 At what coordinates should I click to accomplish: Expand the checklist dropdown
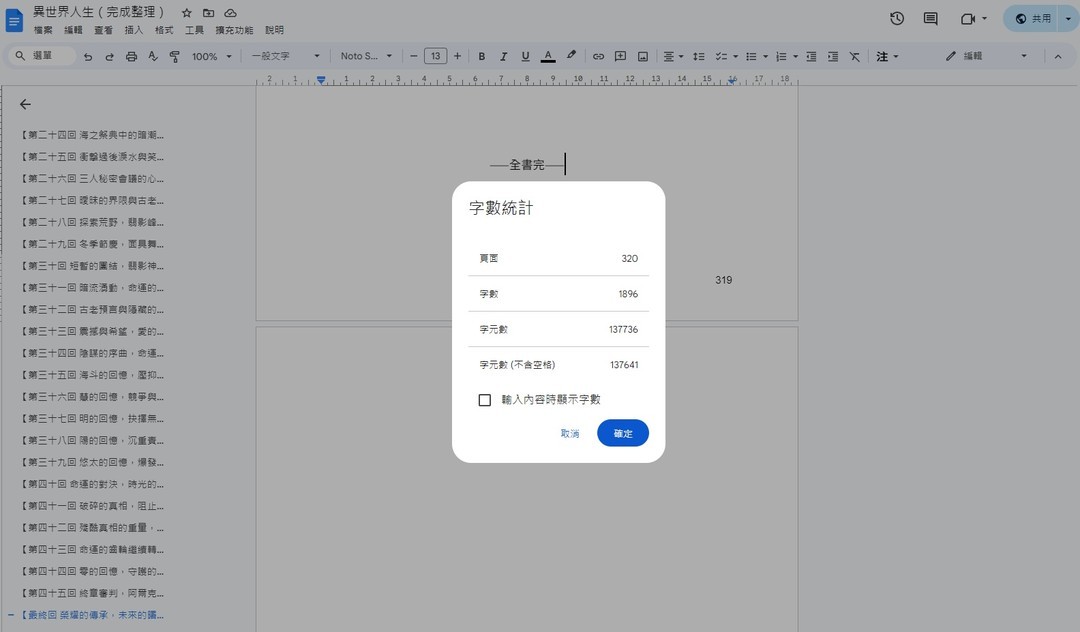pos(736,56)
